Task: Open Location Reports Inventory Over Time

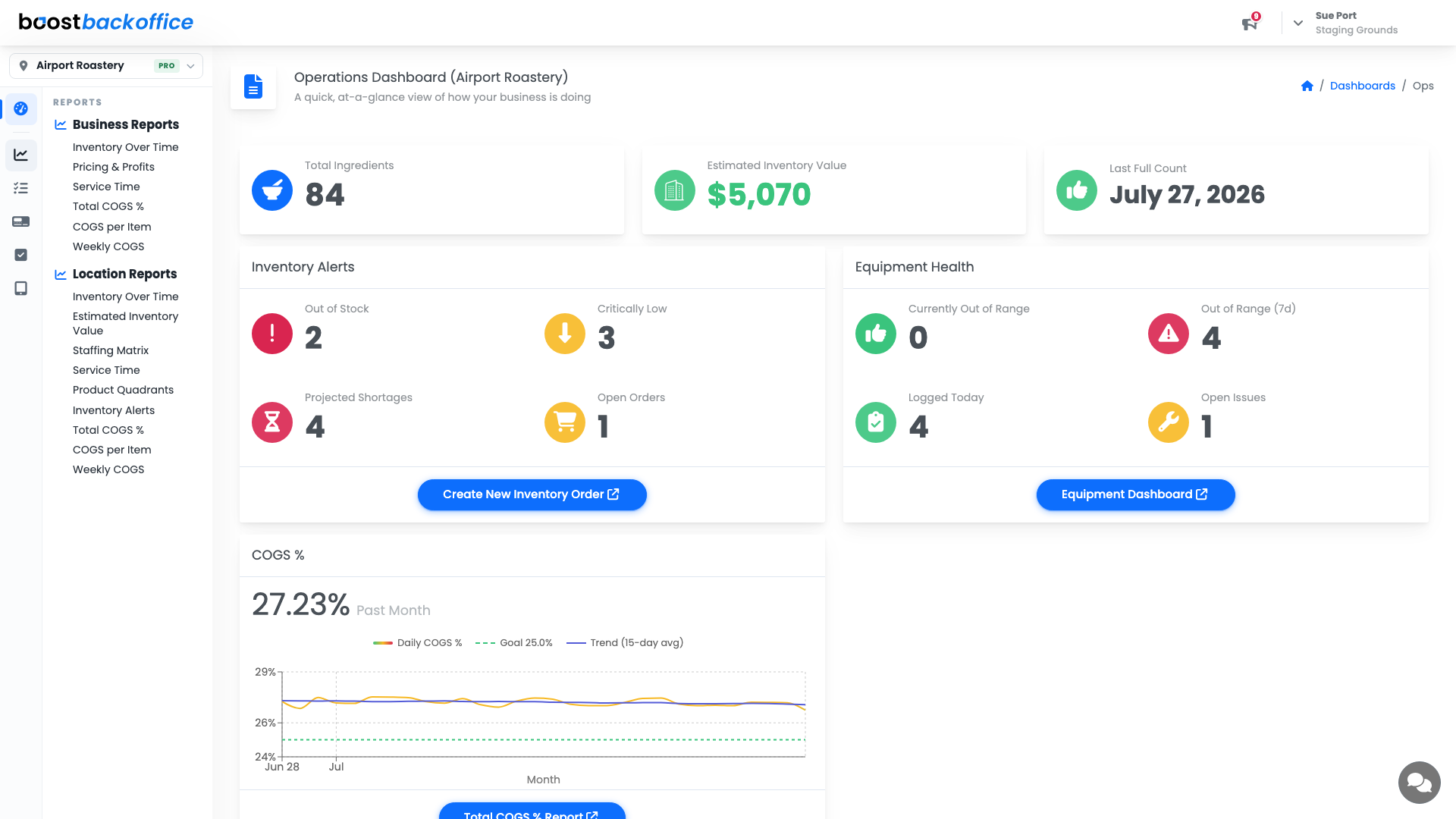Action: click(x=126, y=297)
